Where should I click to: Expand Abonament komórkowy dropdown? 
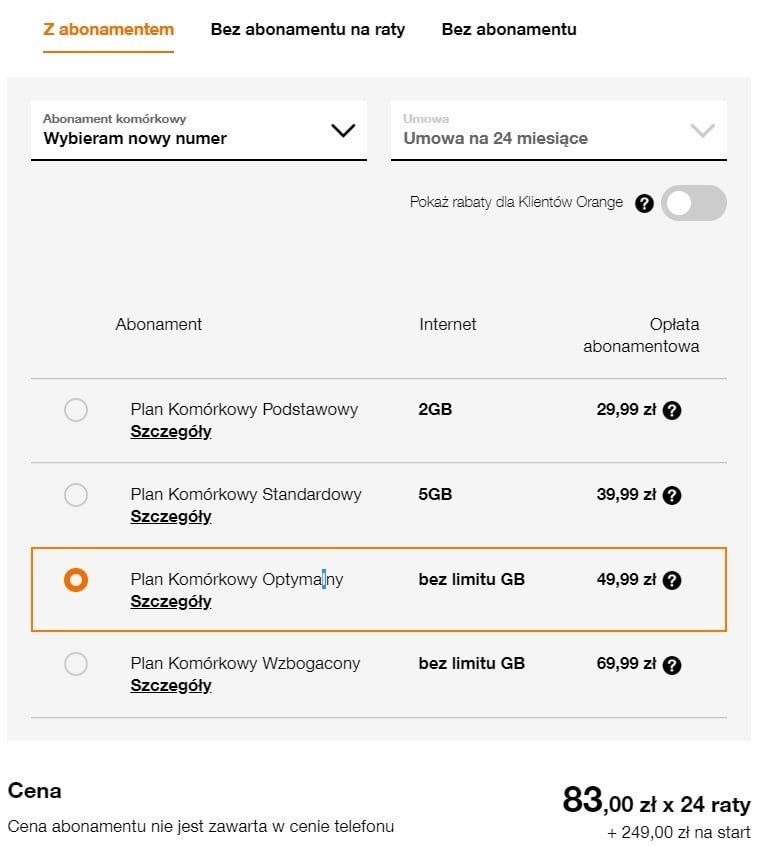click(x=199, y=131)
